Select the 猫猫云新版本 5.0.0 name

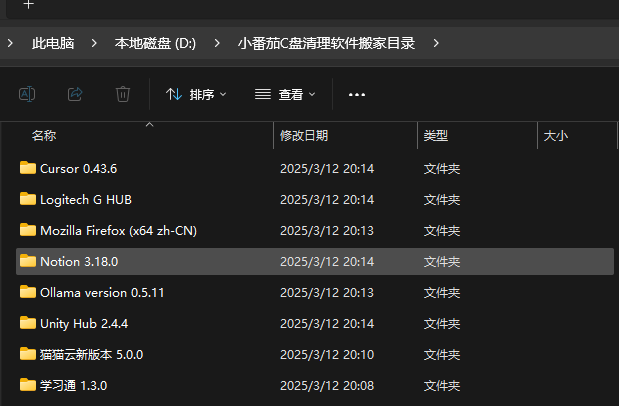pyautogui.click(x=91, y=355)
